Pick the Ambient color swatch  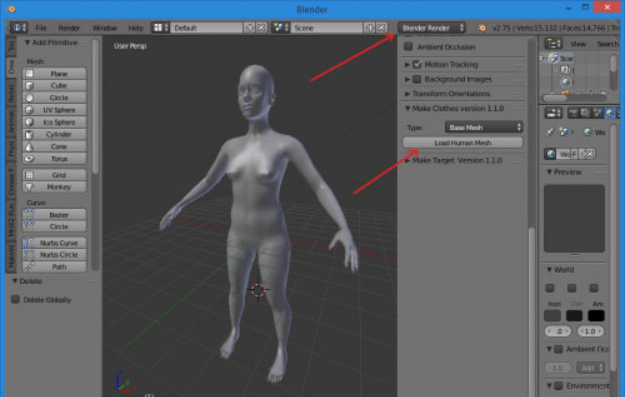point(596,316)
